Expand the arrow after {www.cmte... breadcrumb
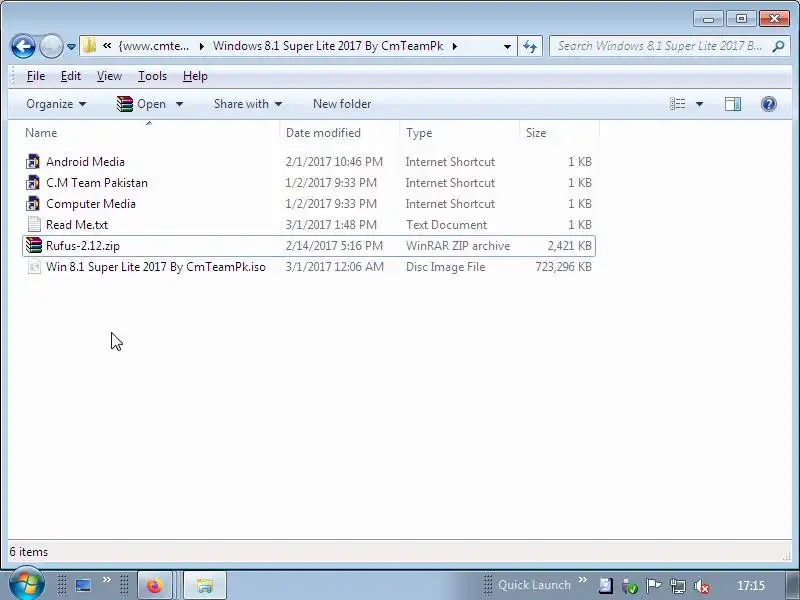Viewport: 800px width, 600px height. pyautogui.click(x=202, y=46)
